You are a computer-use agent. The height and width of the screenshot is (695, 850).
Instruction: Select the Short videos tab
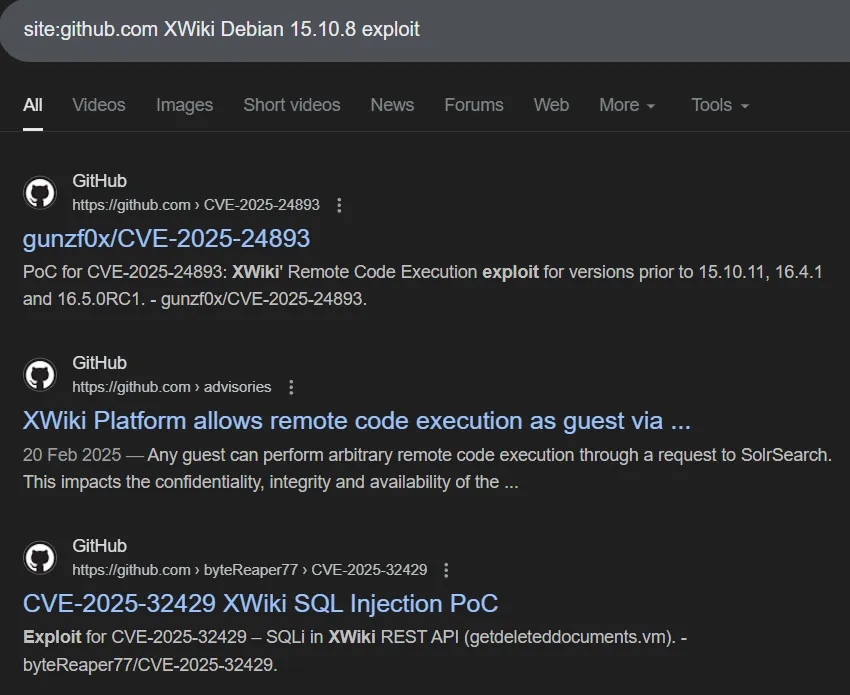point(291,105)
